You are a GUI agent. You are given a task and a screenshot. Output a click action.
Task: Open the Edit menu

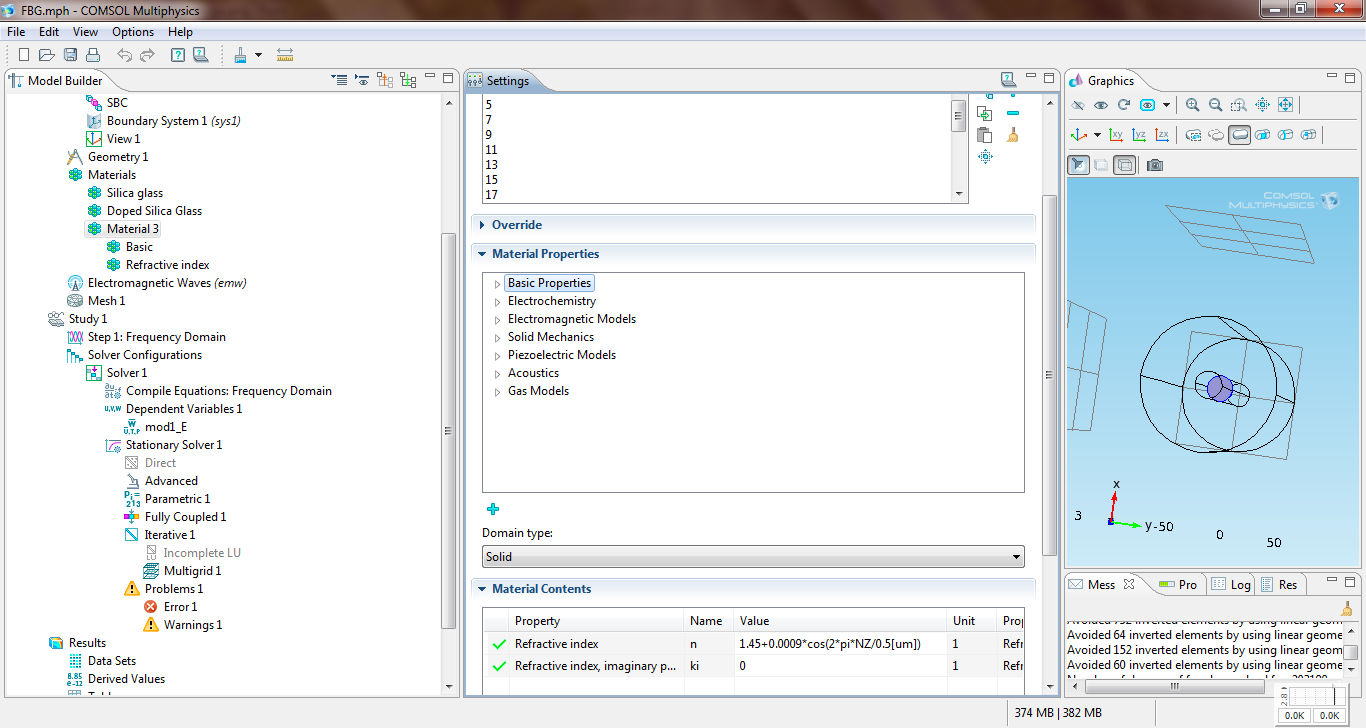coord(49,32)
